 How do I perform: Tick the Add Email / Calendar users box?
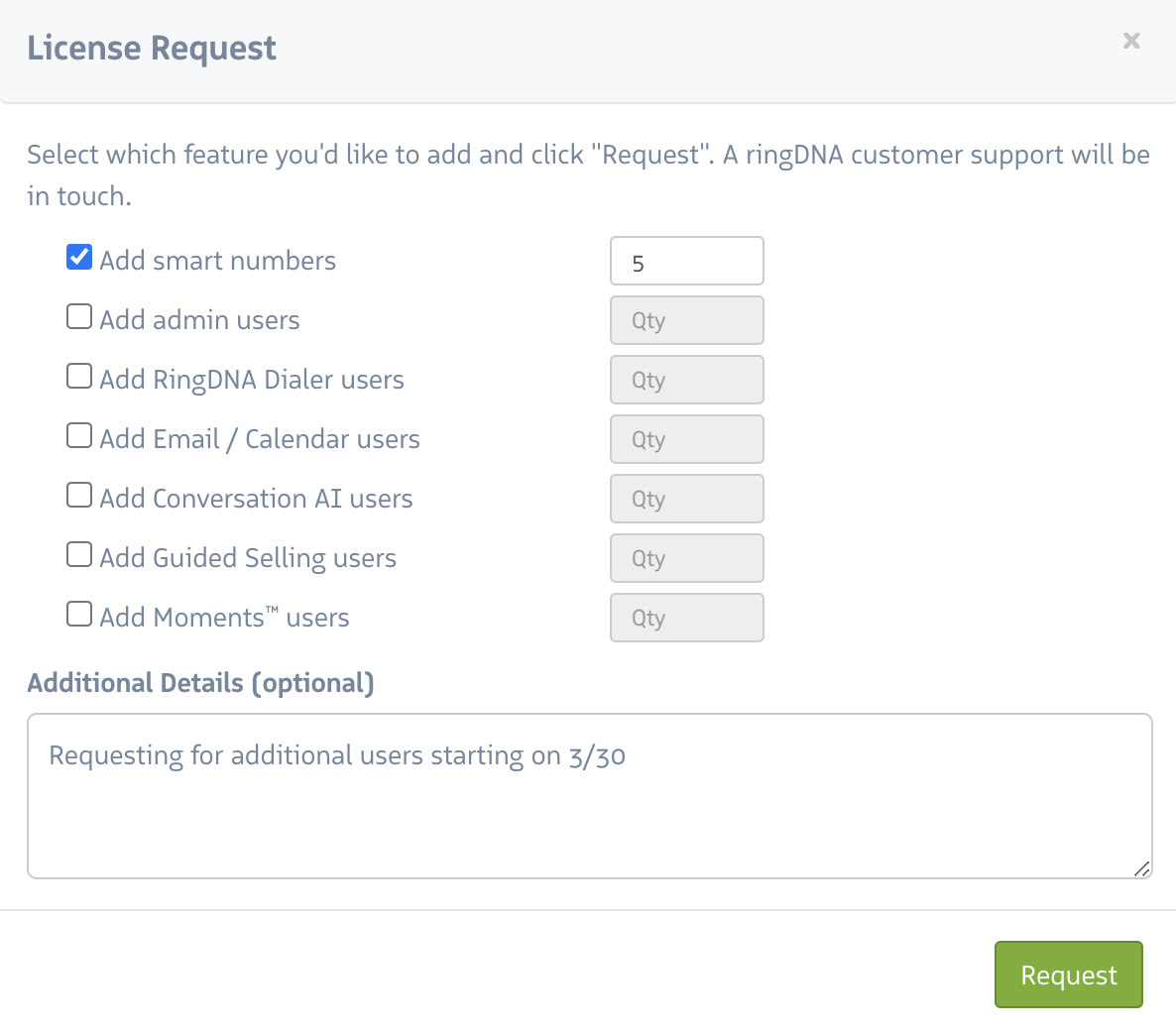tap(79, 436)
